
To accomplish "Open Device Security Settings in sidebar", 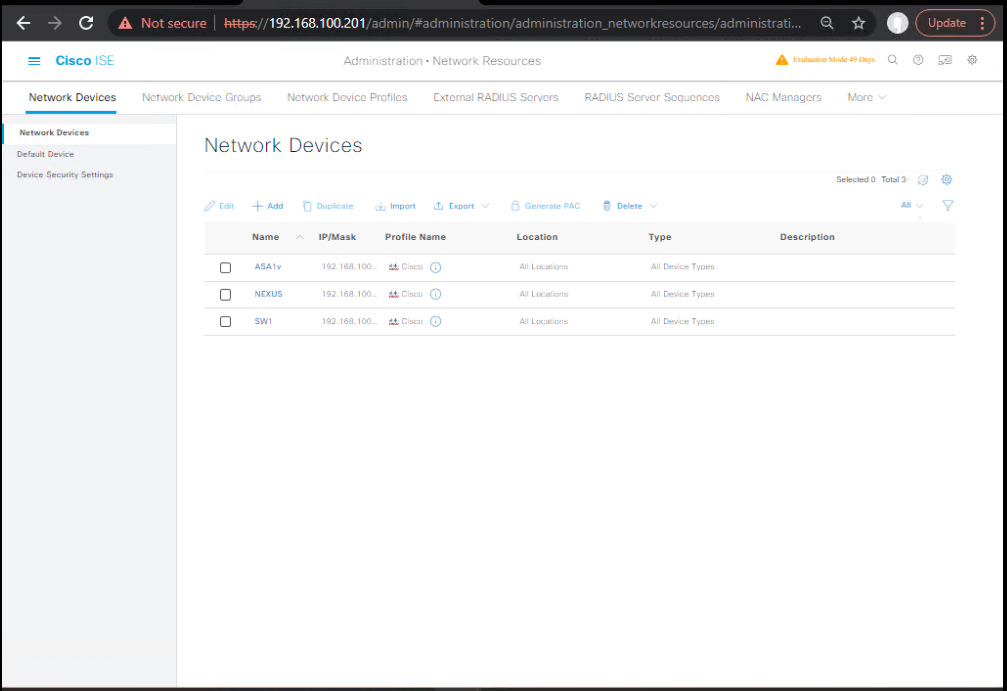I will (x=65, y=175).
